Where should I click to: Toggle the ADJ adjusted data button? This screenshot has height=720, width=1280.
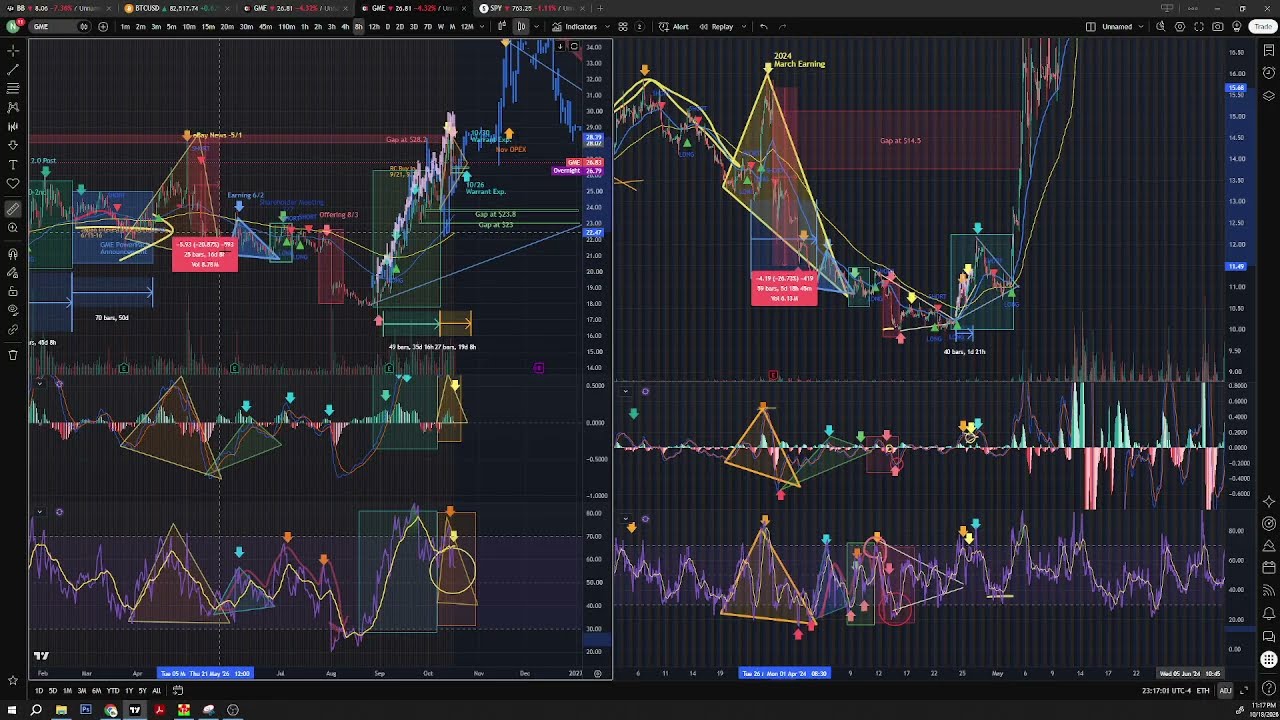tap(1225, 691)
